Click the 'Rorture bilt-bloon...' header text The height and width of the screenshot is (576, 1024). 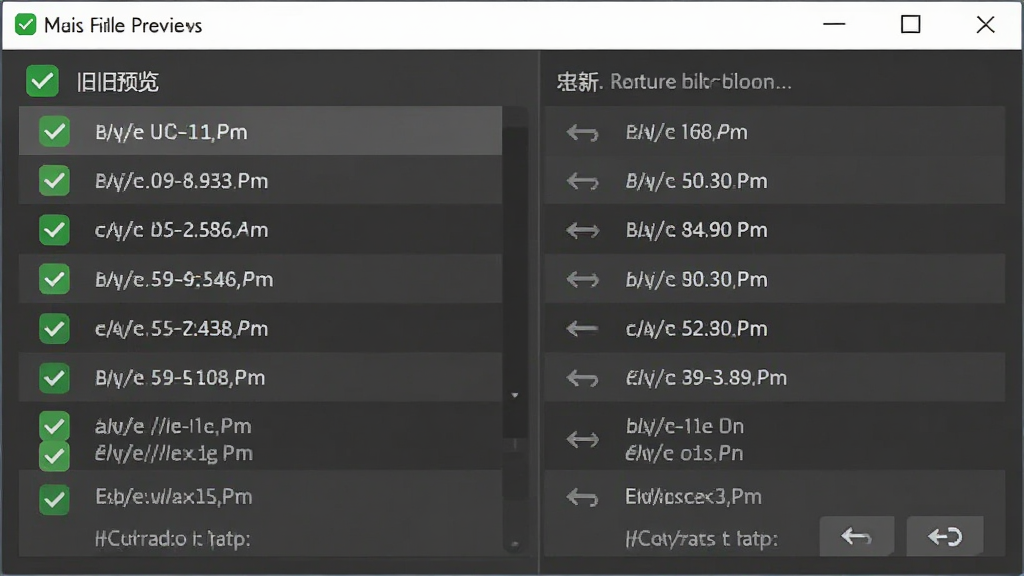click(x=701, y=82)
